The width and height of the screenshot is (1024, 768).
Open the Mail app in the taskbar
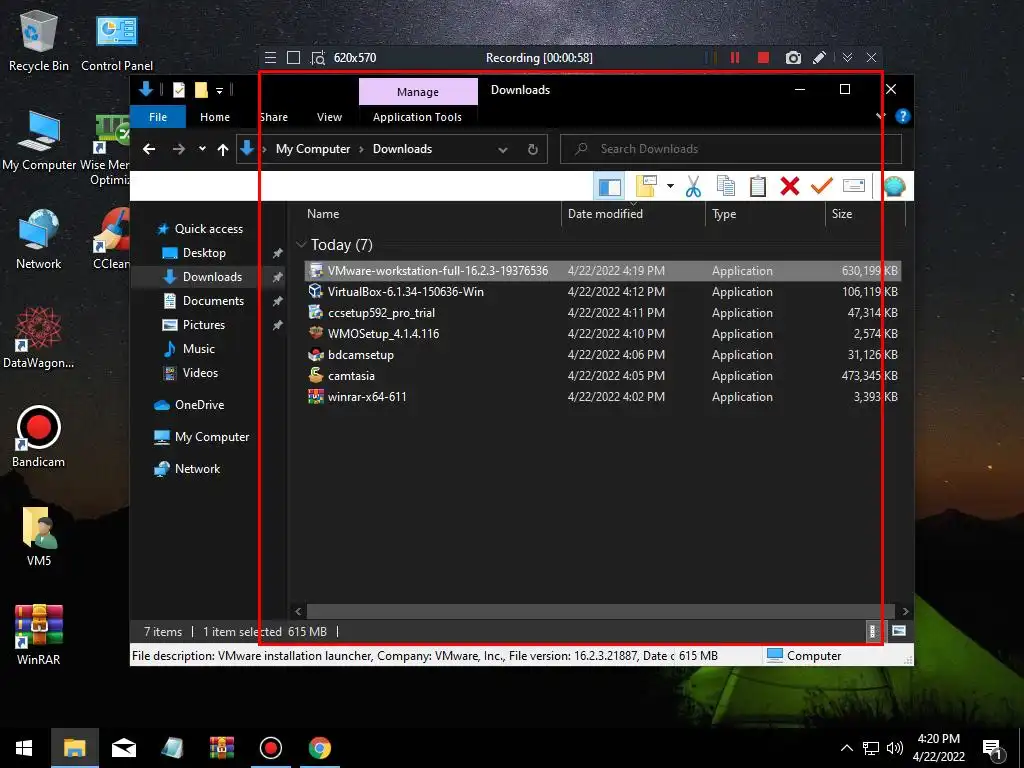tap(123, 748)
